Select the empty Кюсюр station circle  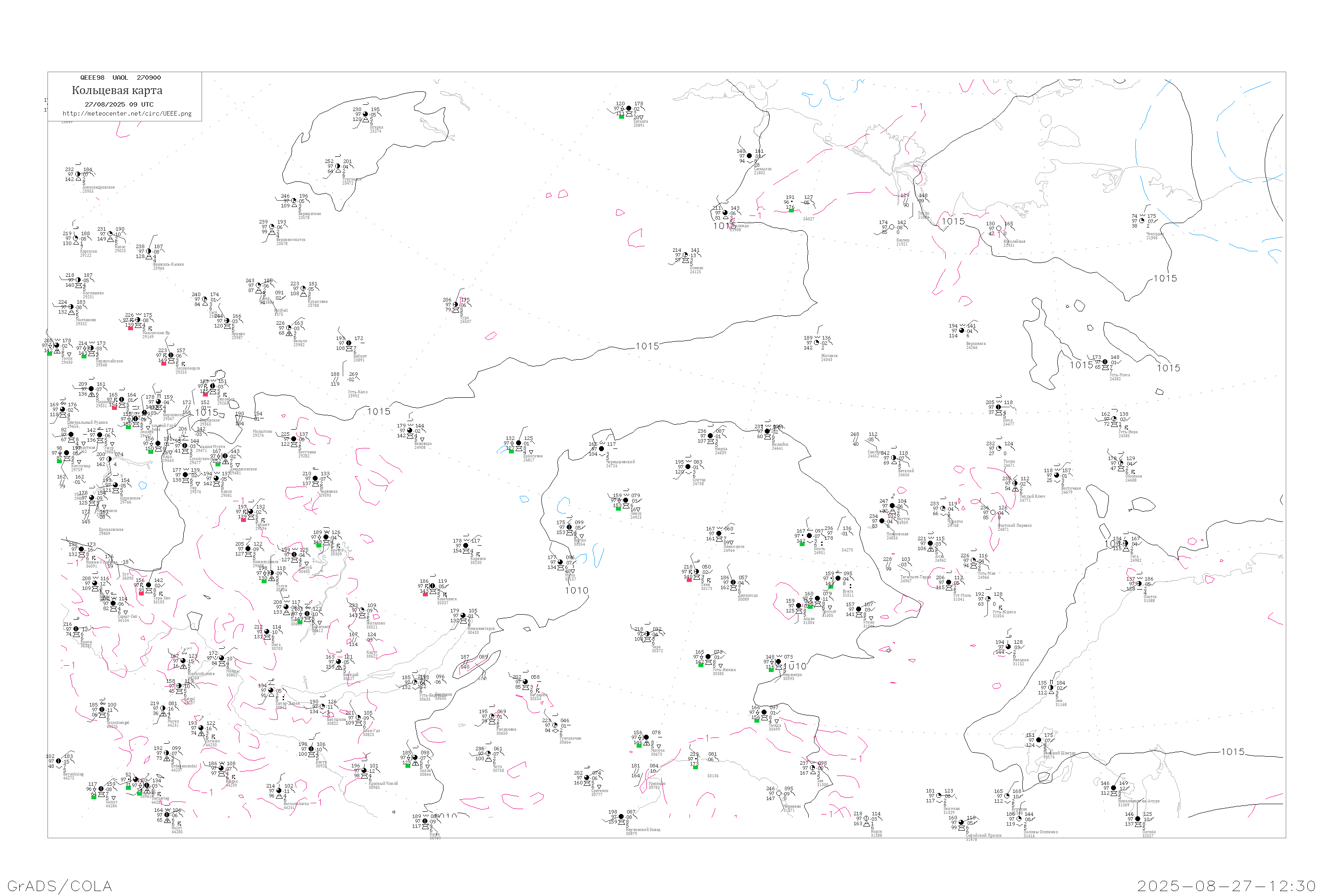coord(892,228)
